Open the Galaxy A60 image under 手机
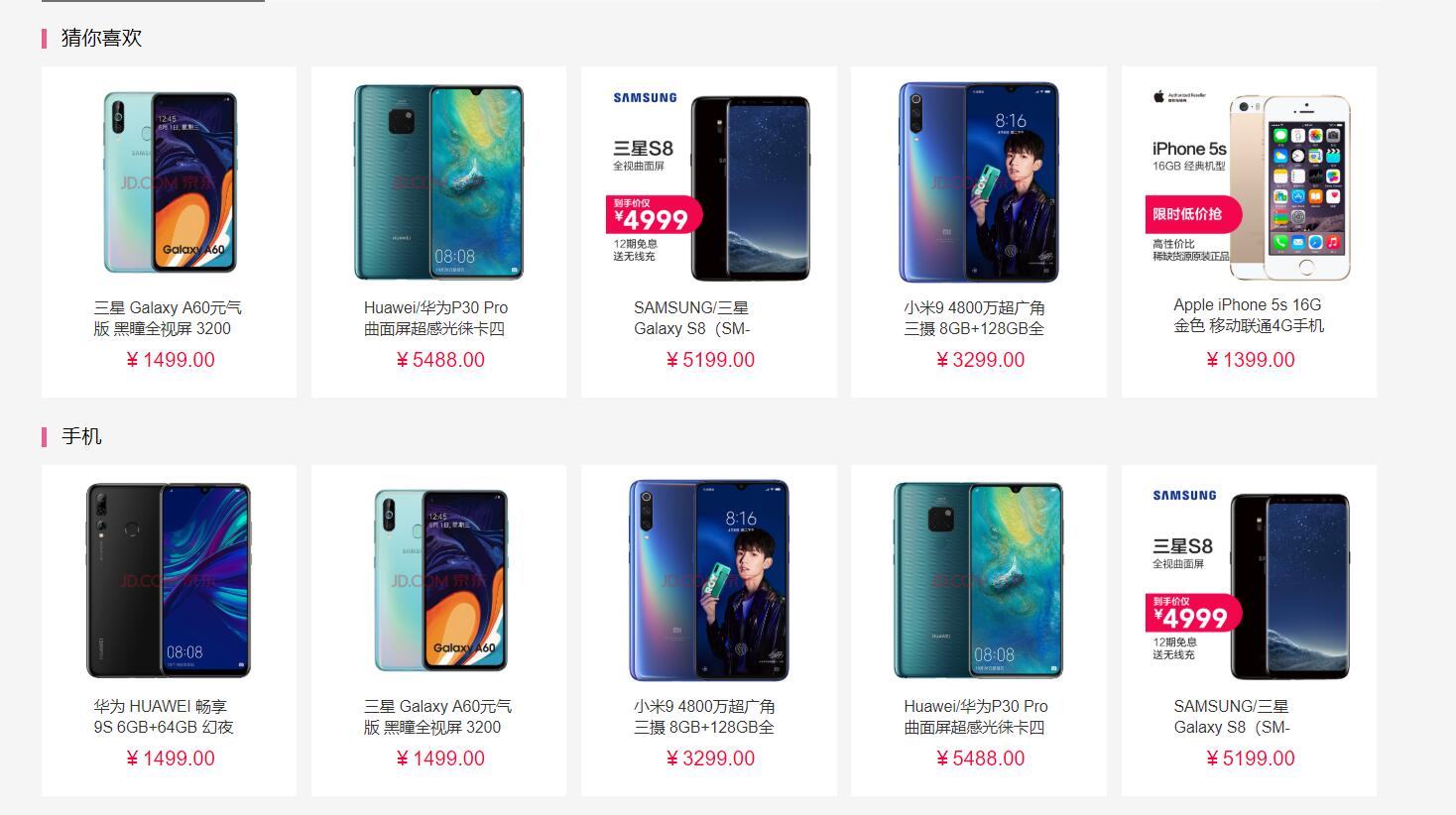 click(x=438, y=581)
